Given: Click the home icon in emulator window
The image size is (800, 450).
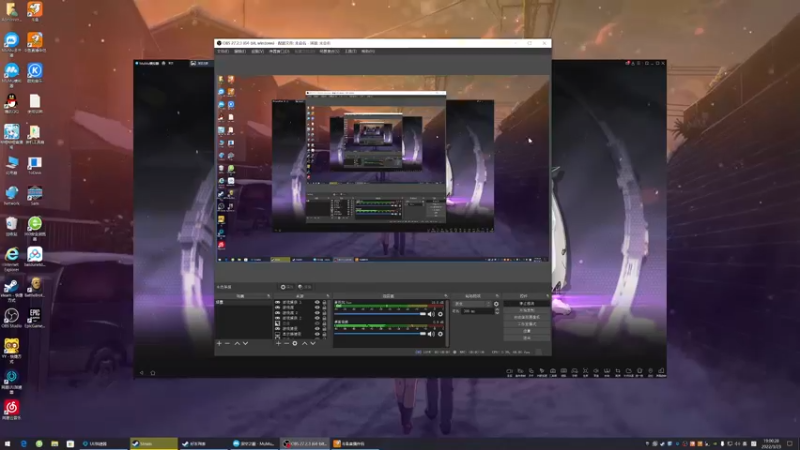Looking at the screenshot, I should [153, 373].
